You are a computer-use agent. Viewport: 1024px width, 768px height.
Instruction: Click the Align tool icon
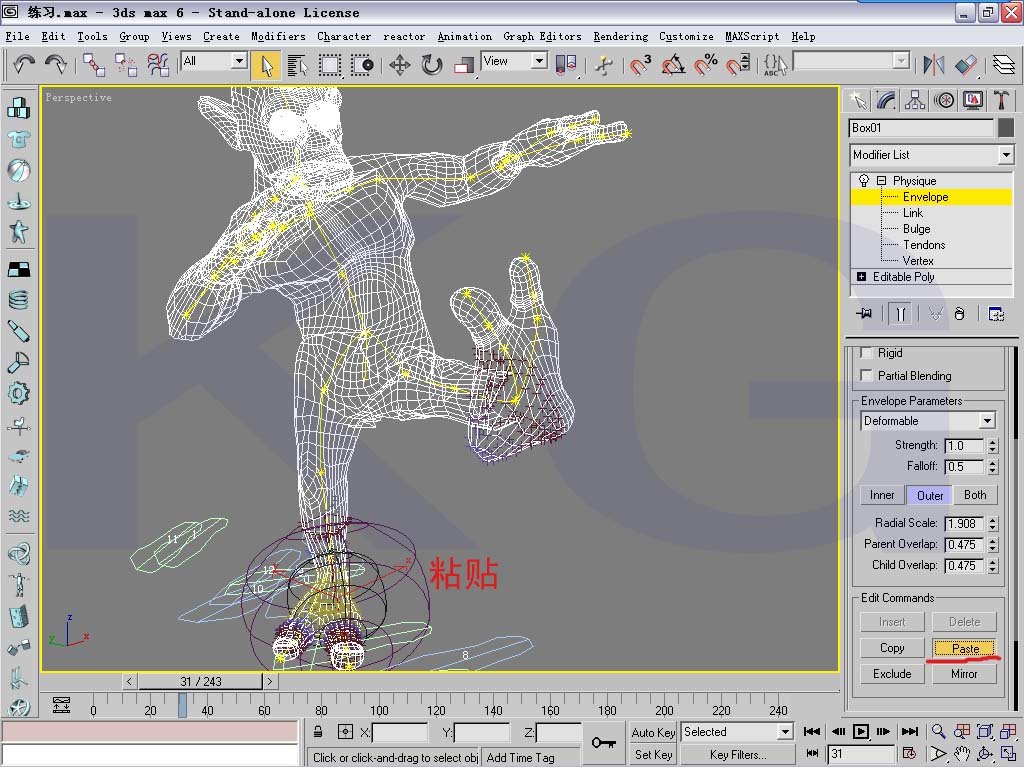click(965, 65)
